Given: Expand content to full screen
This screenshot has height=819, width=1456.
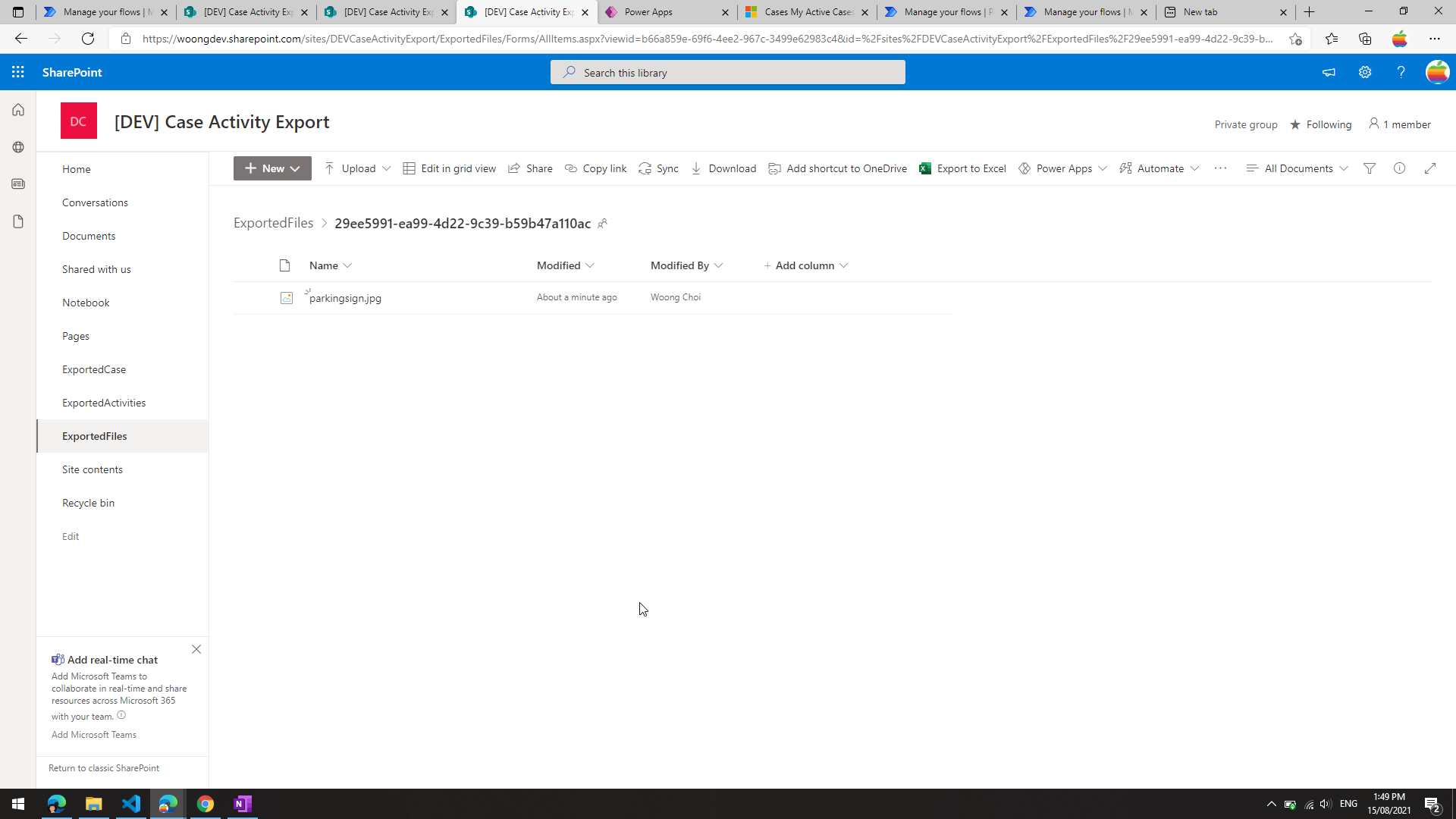Looking at the screenshot, I should click(1430, 168).
